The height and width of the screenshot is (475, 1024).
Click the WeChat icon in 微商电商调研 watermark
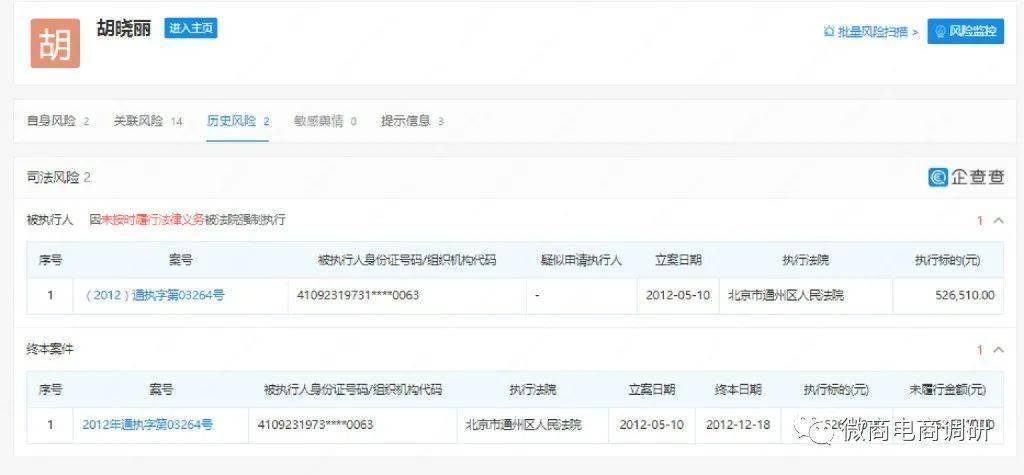pyautogui.click(x=825, y=431)
